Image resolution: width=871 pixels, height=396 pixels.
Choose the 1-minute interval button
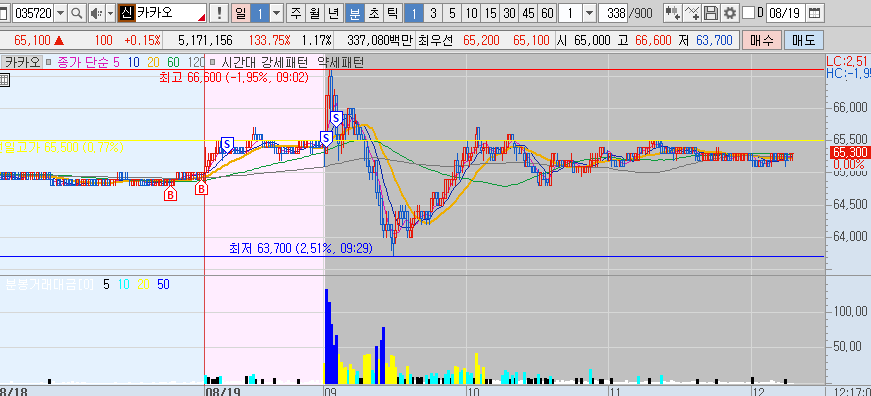414,13
